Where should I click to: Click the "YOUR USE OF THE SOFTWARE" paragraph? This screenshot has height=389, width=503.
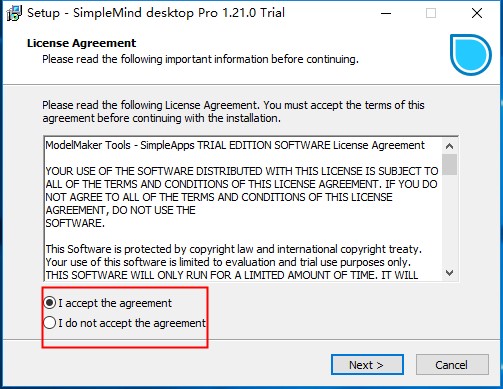click(242, 197)
